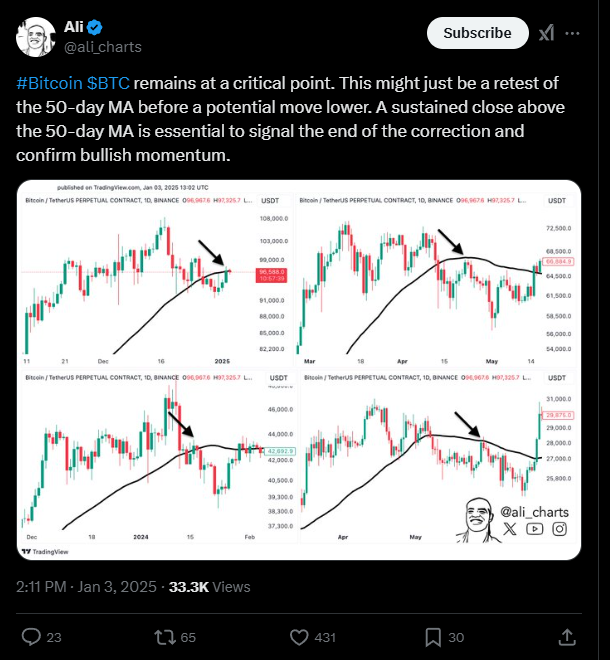This screenshot has width=610, height=660.
Task: Click the 33.3K Views count
Action: tap(210, 587)
